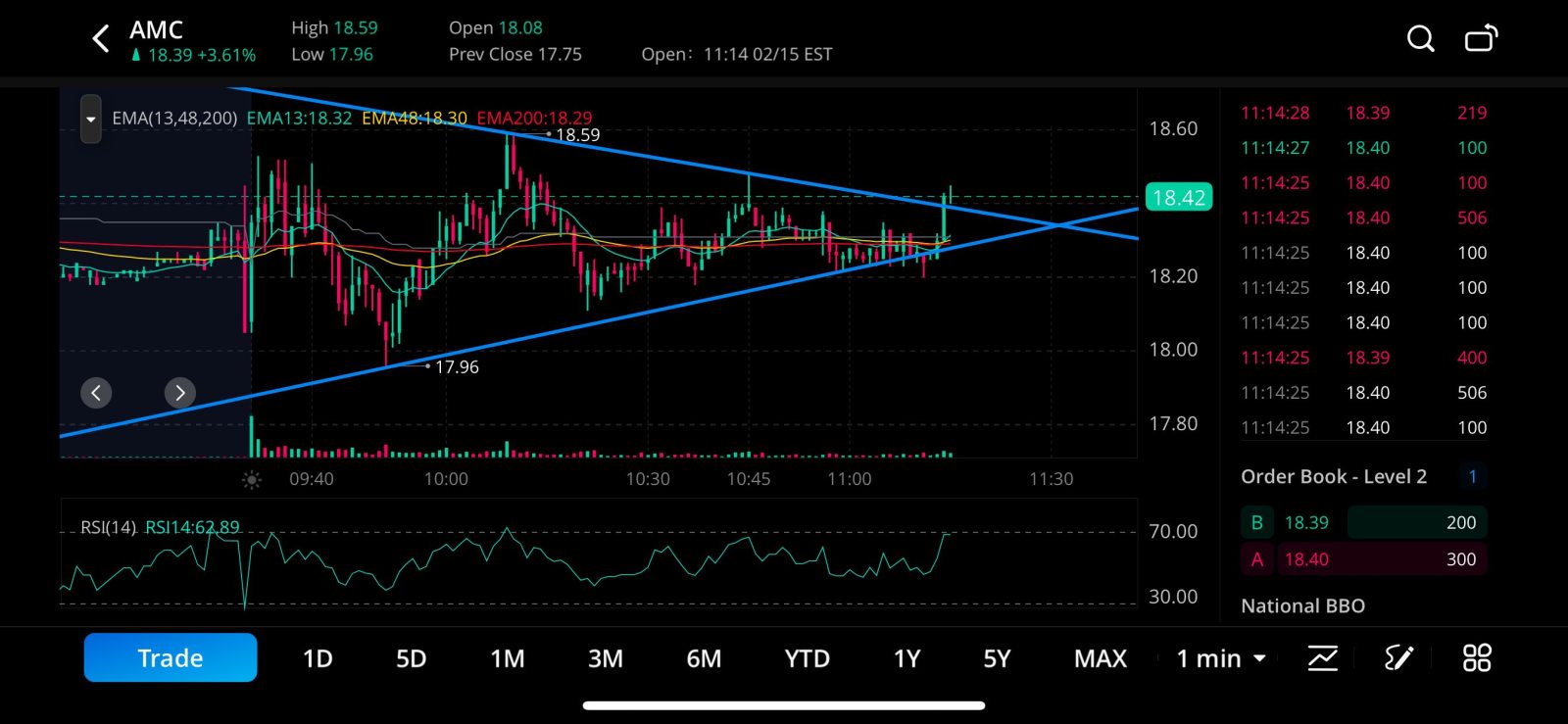Viewport: 1568px width, 724px height.
Task: Switch to the MAX timeframe
Action: point(1101,658)
